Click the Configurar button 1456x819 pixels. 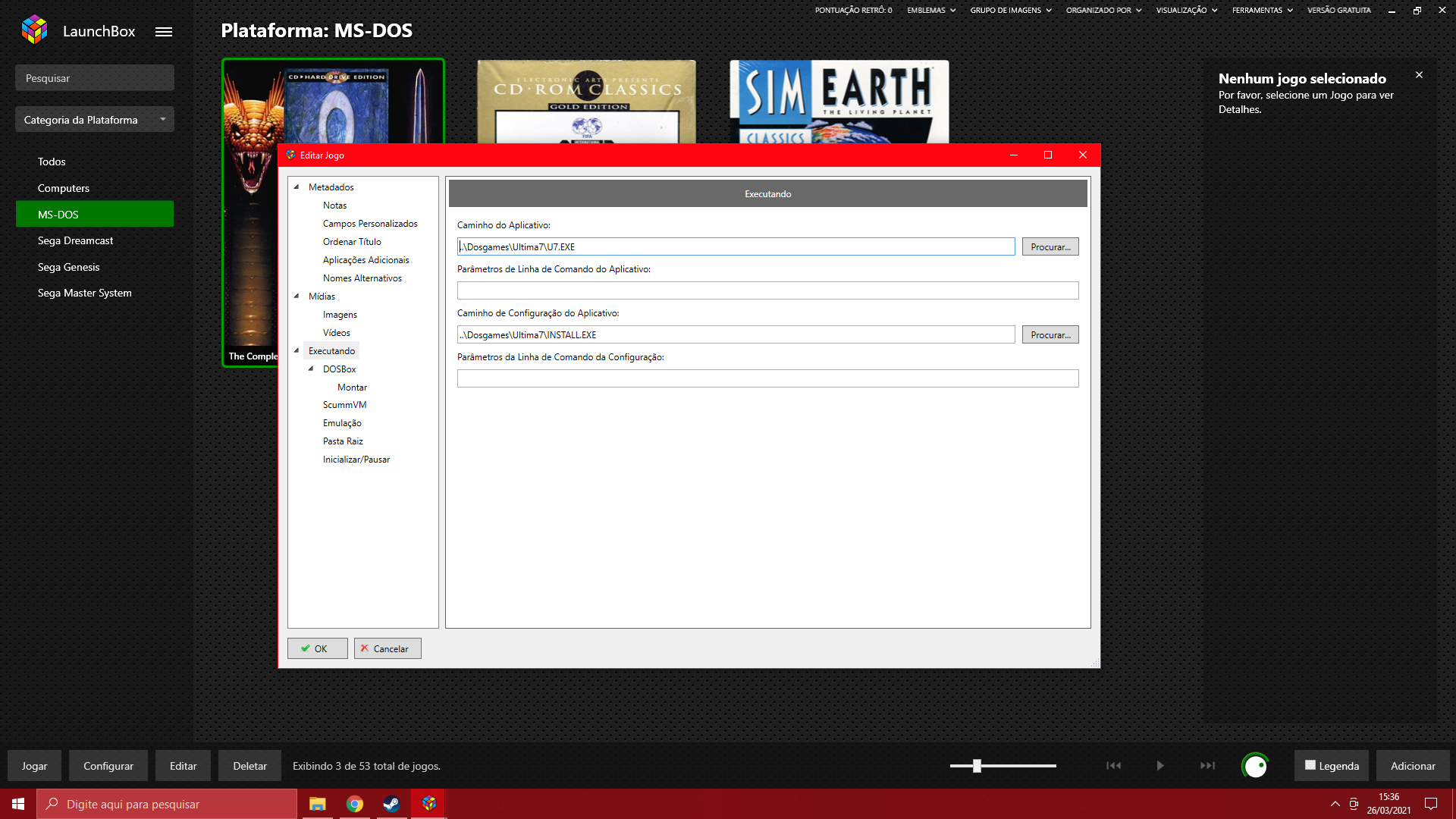click(x=108, y=766)
